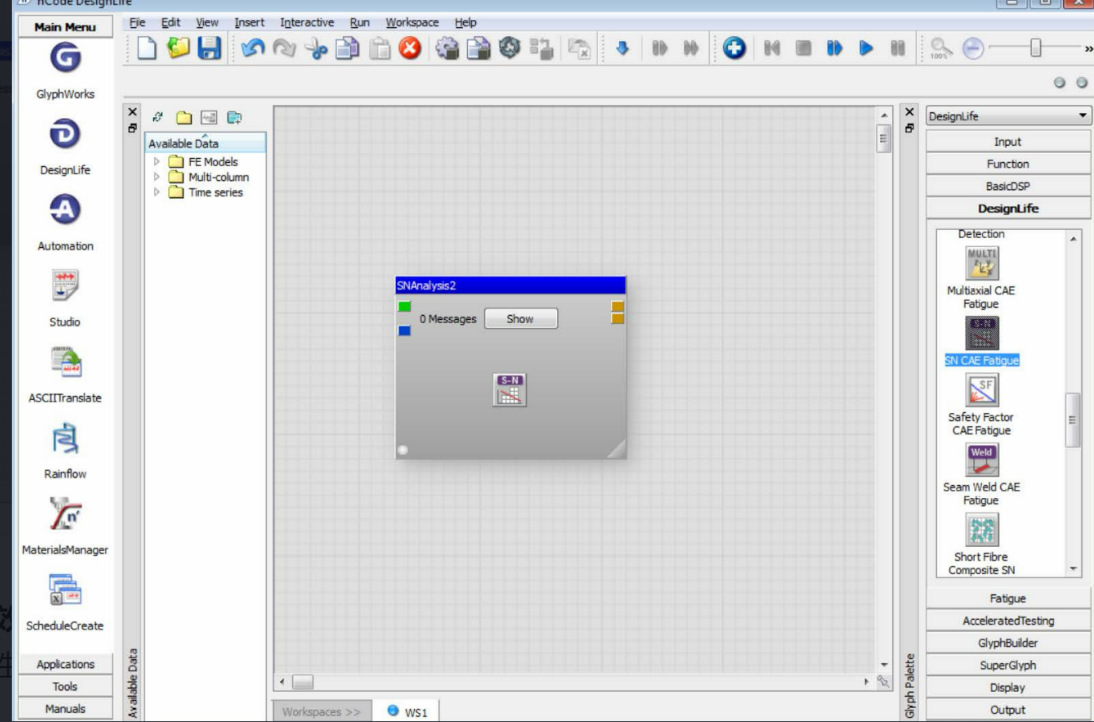Screen dimensions: 1094x722
Task: Select the Multiaxial CAE Fatigue glyph
Action: tap(980, 263)
